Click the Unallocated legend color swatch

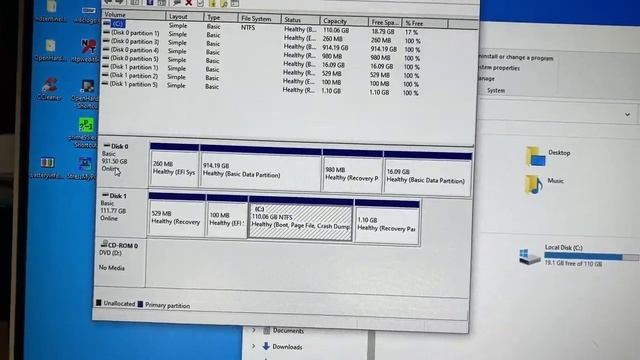click(x=98, y=303)
